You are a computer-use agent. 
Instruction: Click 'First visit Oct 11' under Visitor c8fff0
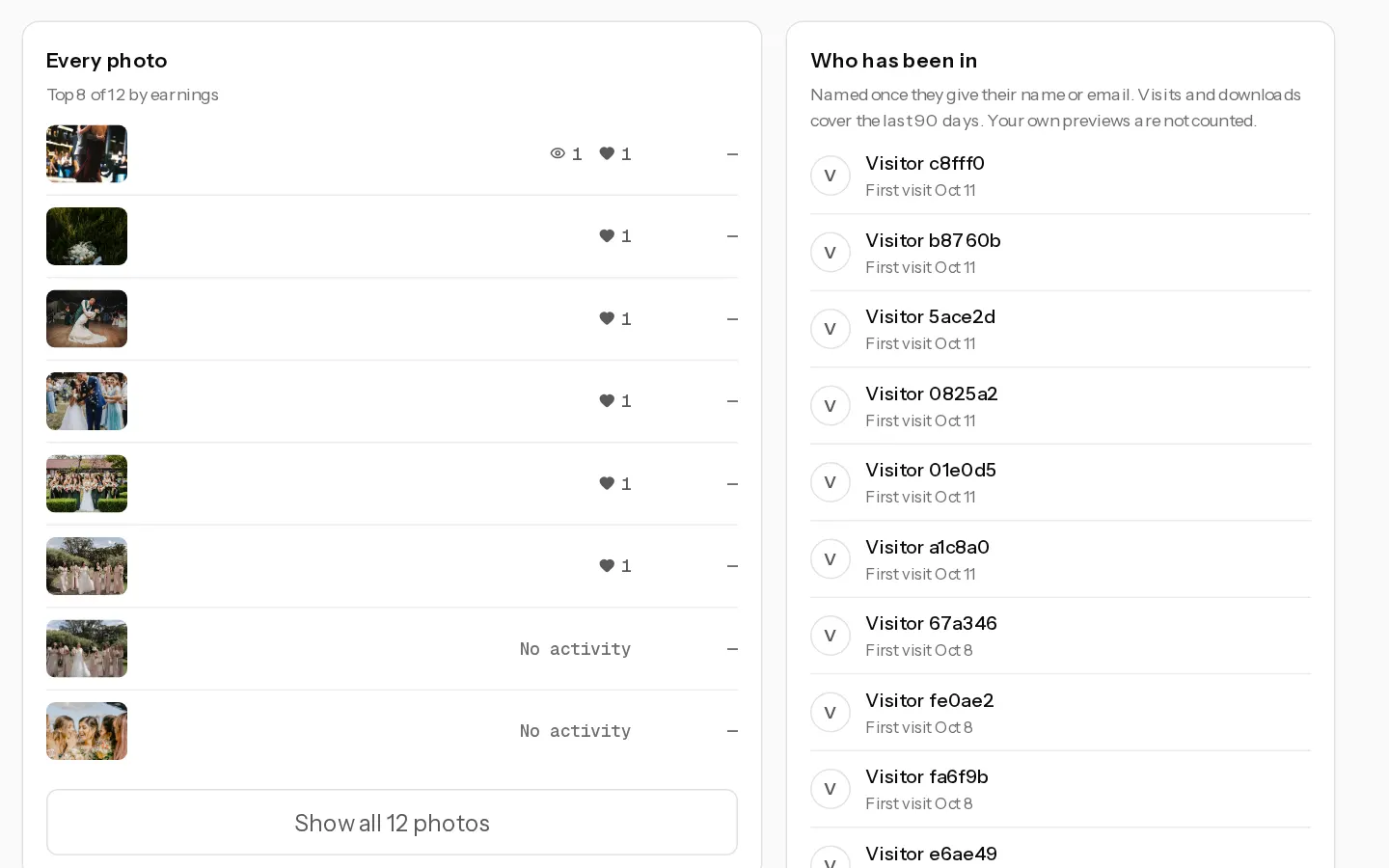[x=920, y=190]
